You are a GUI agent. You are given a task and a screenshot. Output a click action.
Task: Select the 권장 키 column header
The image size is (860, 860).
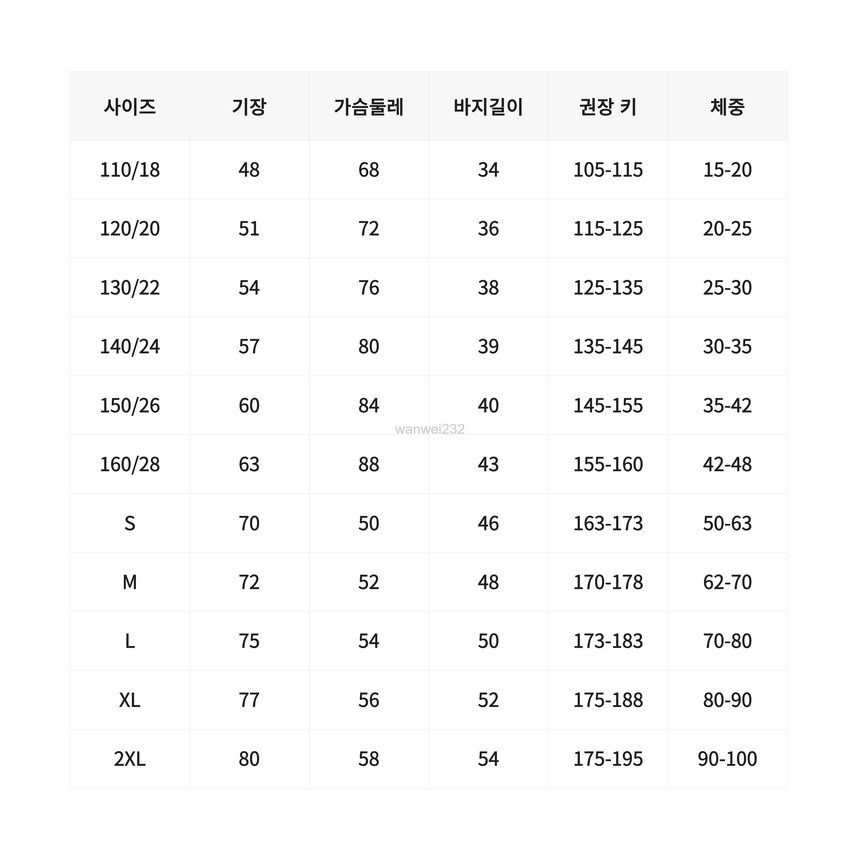point(608,107)
